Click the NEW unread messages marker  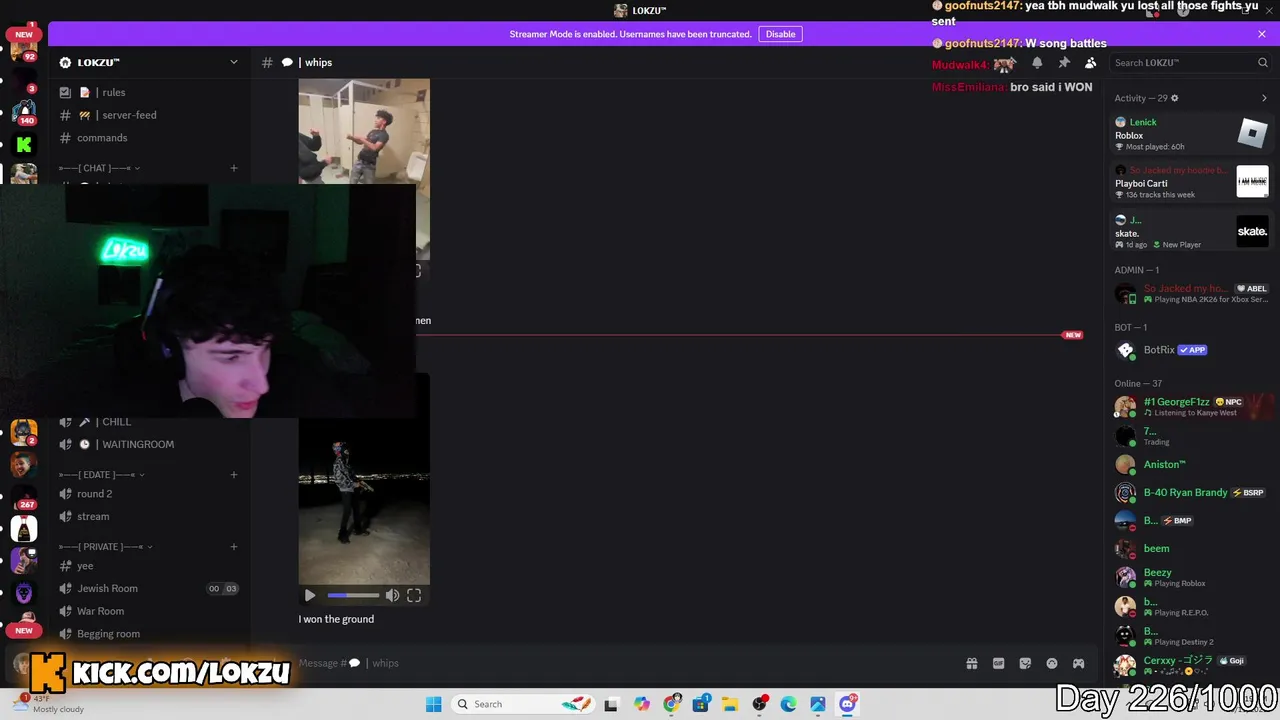click(1073, 335)
